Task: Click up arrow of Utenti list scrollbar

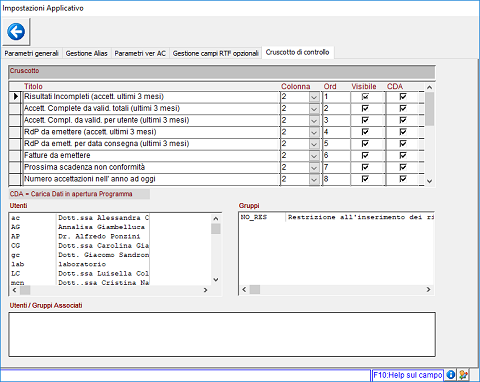Action: [x=216, y=219]
